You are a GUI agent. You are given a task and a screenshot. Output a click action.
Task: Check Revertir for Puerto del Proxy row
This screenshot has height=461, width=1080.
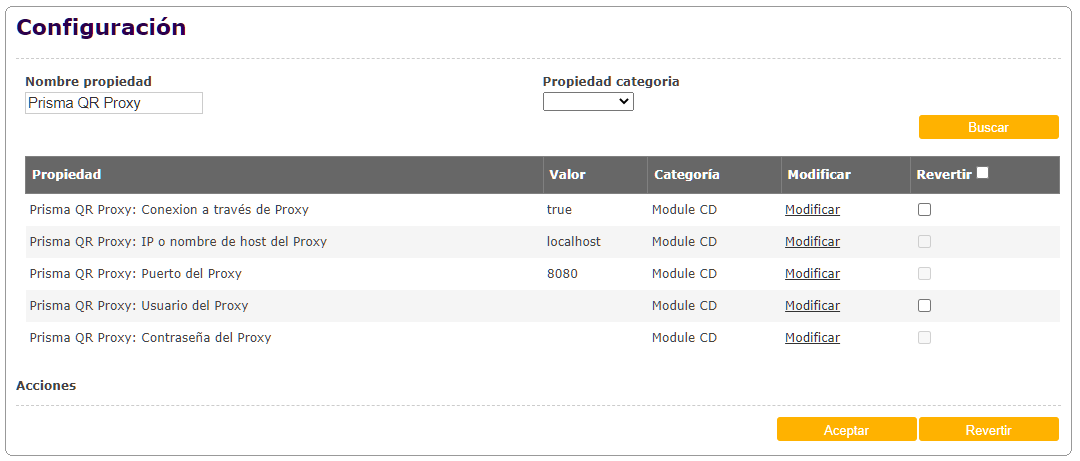point(925,274)
